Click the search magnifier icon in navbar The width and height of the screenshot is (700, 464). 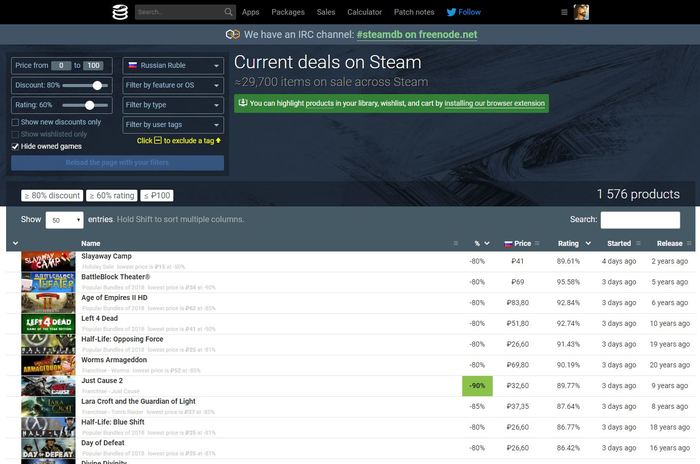point(227,12)
